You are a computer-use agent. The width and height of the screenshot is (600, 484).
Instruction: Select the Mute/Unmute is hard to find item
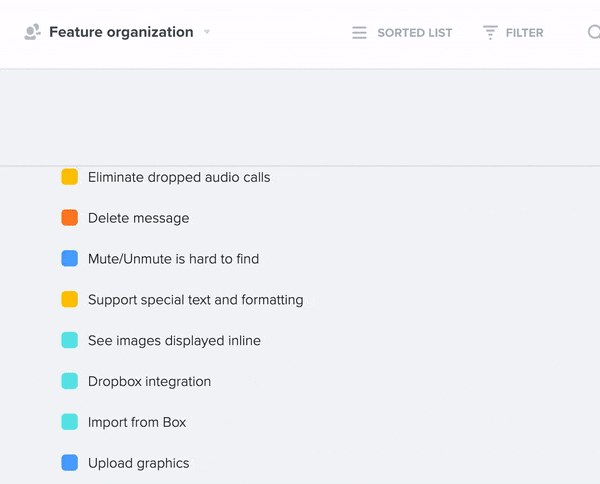pyautogui.click(x=173, y=259)
